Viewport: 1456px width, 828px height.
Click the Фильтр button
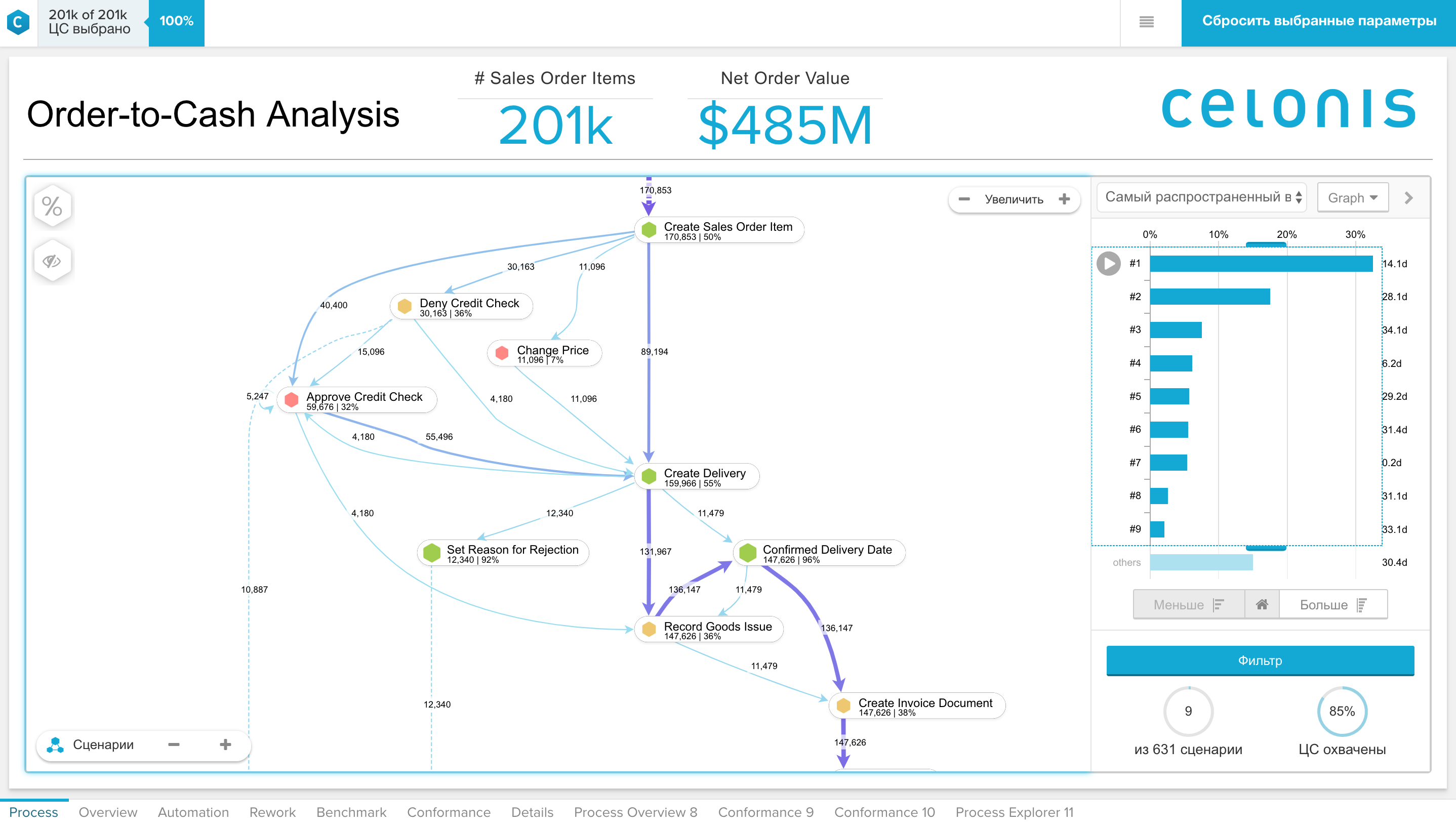point(1260,660)
